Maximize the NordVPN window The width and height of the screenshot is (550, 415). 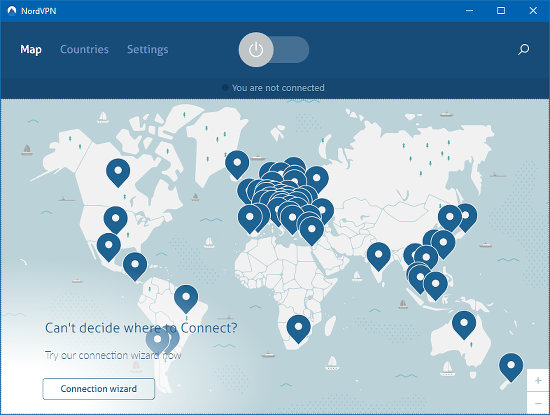click(501, 11)
